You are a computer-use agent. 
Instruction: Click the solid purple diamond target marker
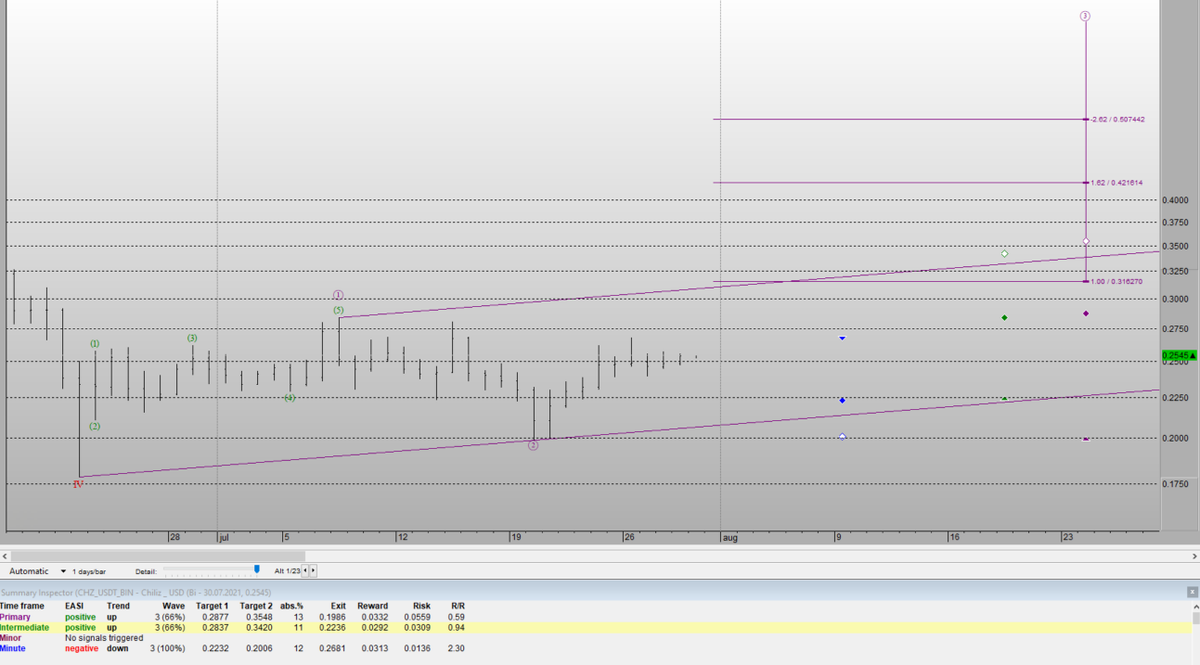coord(1085,314)
